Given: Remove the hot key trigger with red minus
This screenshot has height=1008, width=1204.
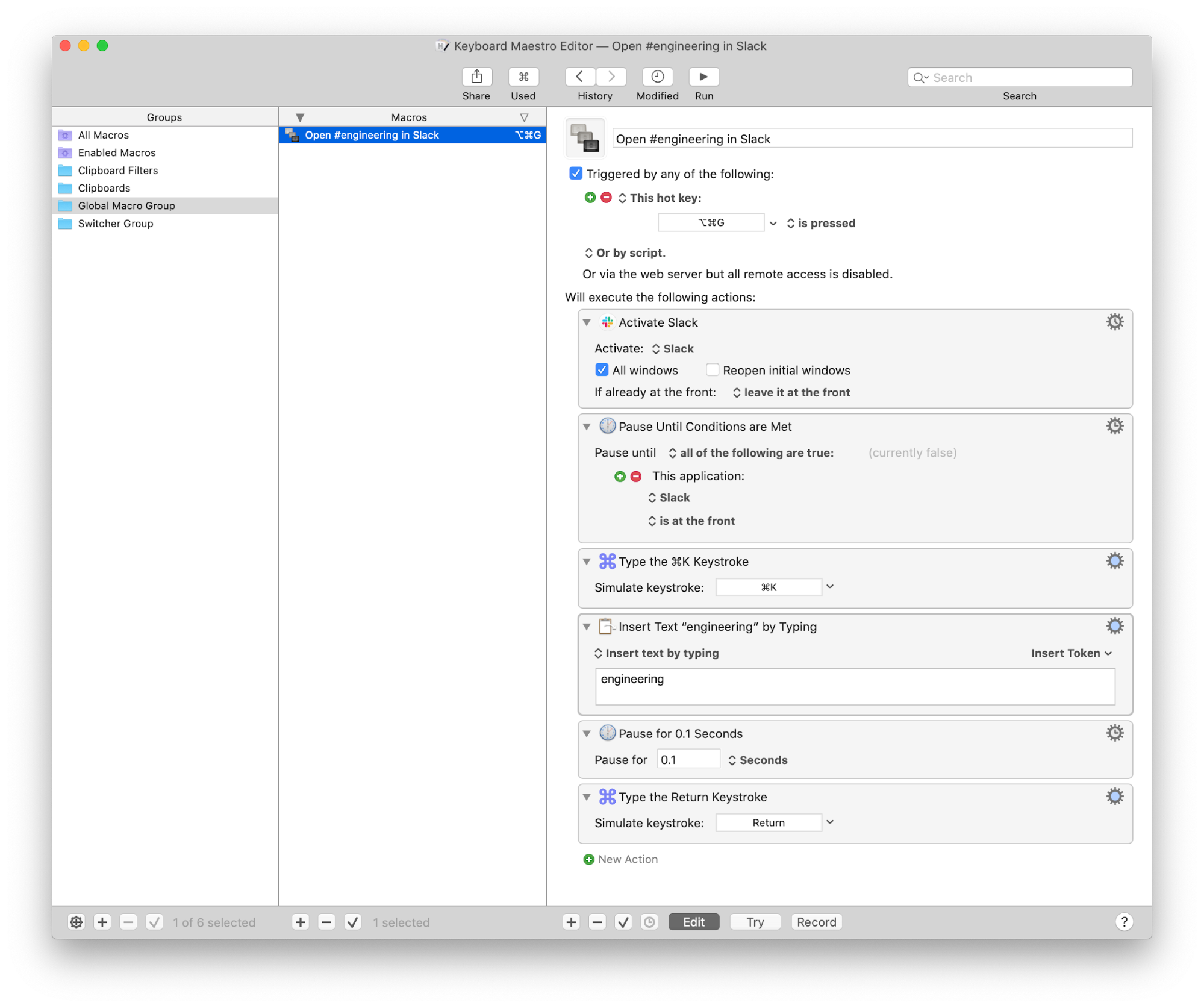Looking at the screenshot, I should 606,198.
